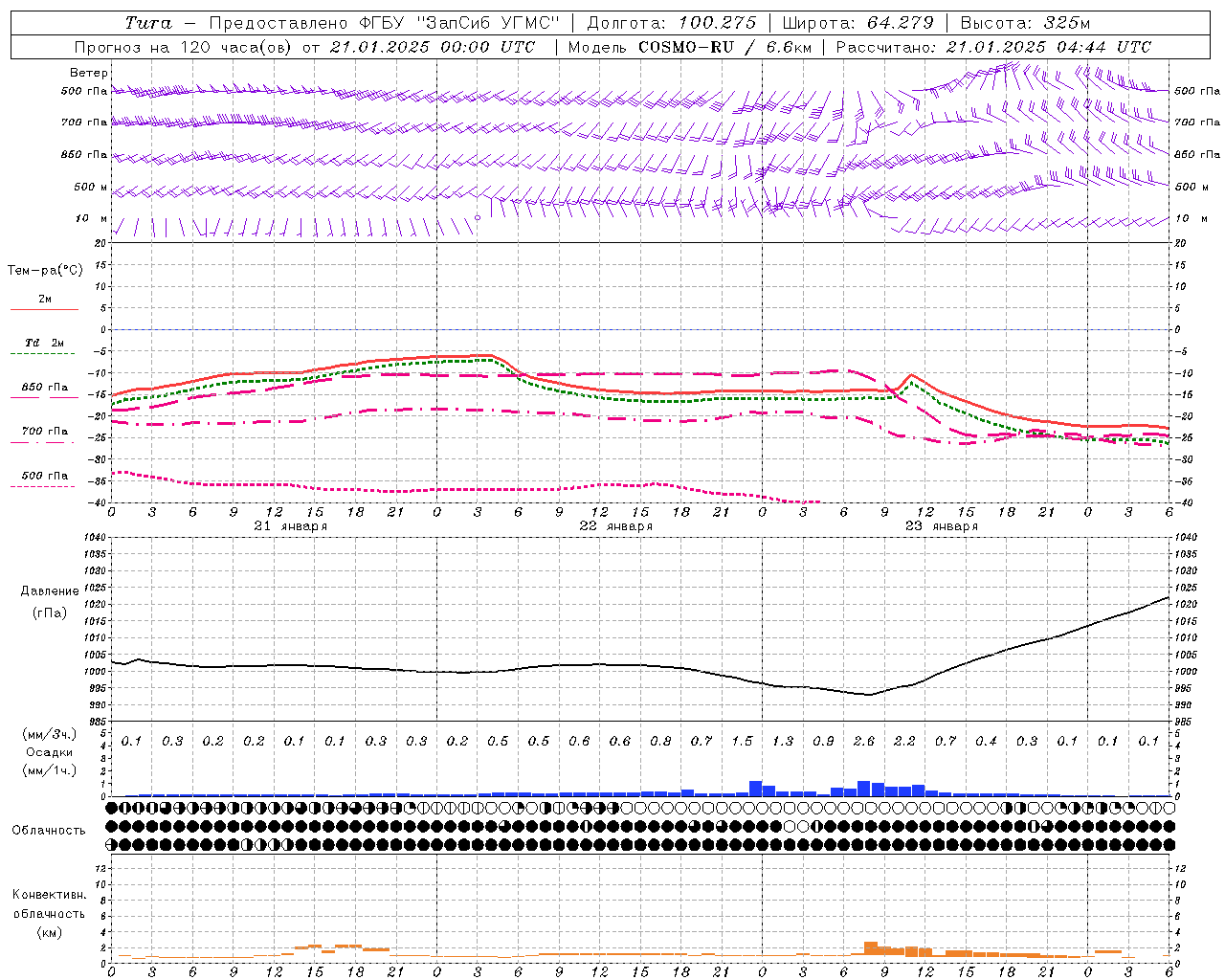The height and width of the screenshot is (980, 1225).
Task: Click the "Модель COSMO-RU / 6.6км" text
Action: click(x=689, y=47)
